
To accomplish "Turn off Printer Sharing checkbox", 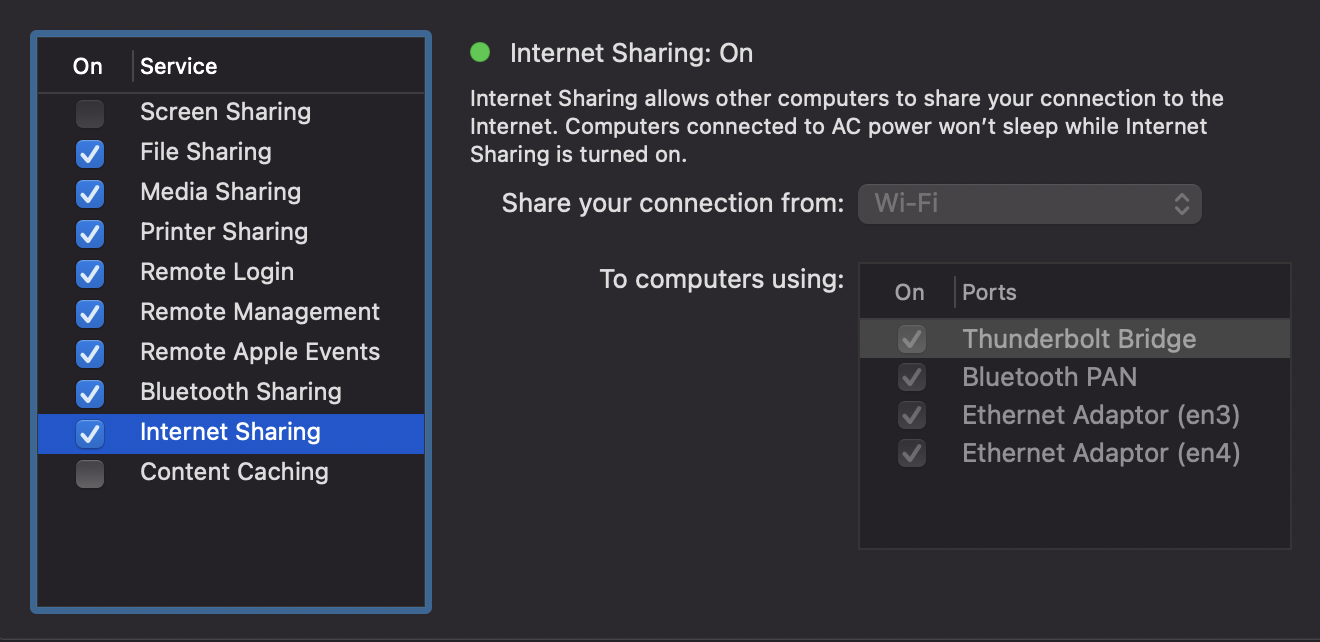I will coord(90,233).
